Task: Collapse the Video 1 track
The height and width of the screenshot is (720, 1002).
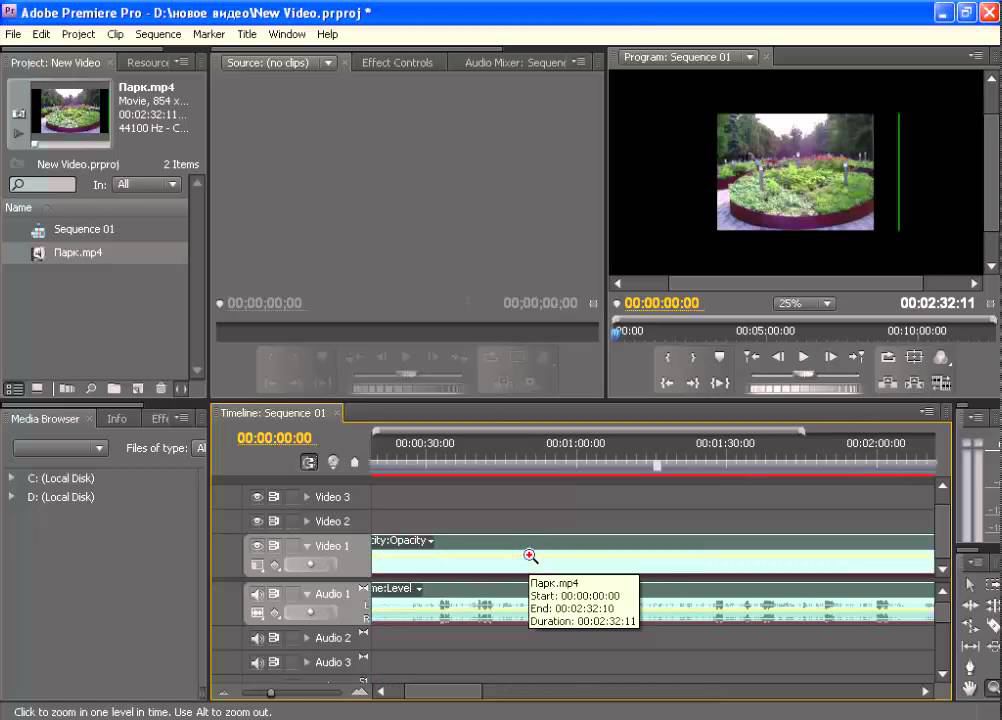Action: coord(307,546)
